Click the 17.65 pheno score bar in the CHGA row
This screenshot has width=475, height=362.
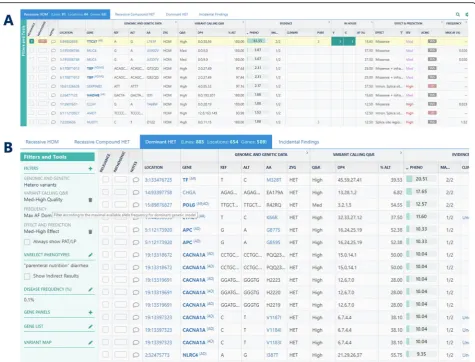pyautogui.click(x=421, y=192)
